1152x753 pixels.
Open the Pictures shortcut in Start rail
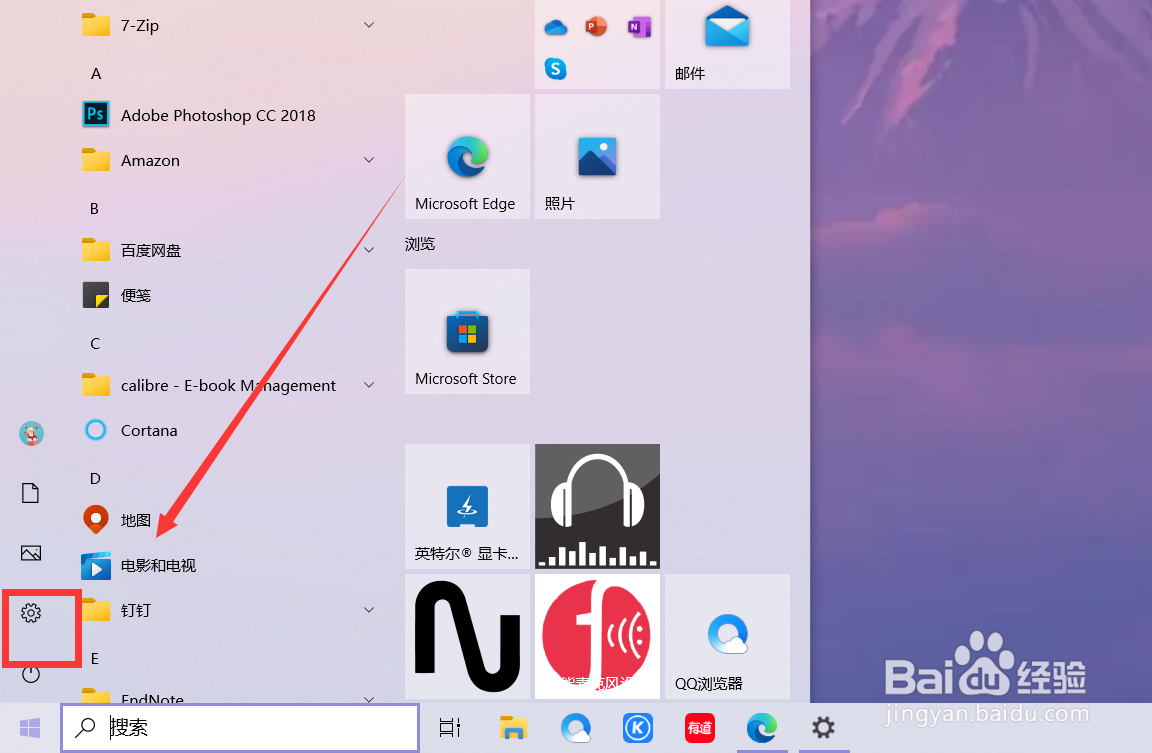[x=31, y=552]
